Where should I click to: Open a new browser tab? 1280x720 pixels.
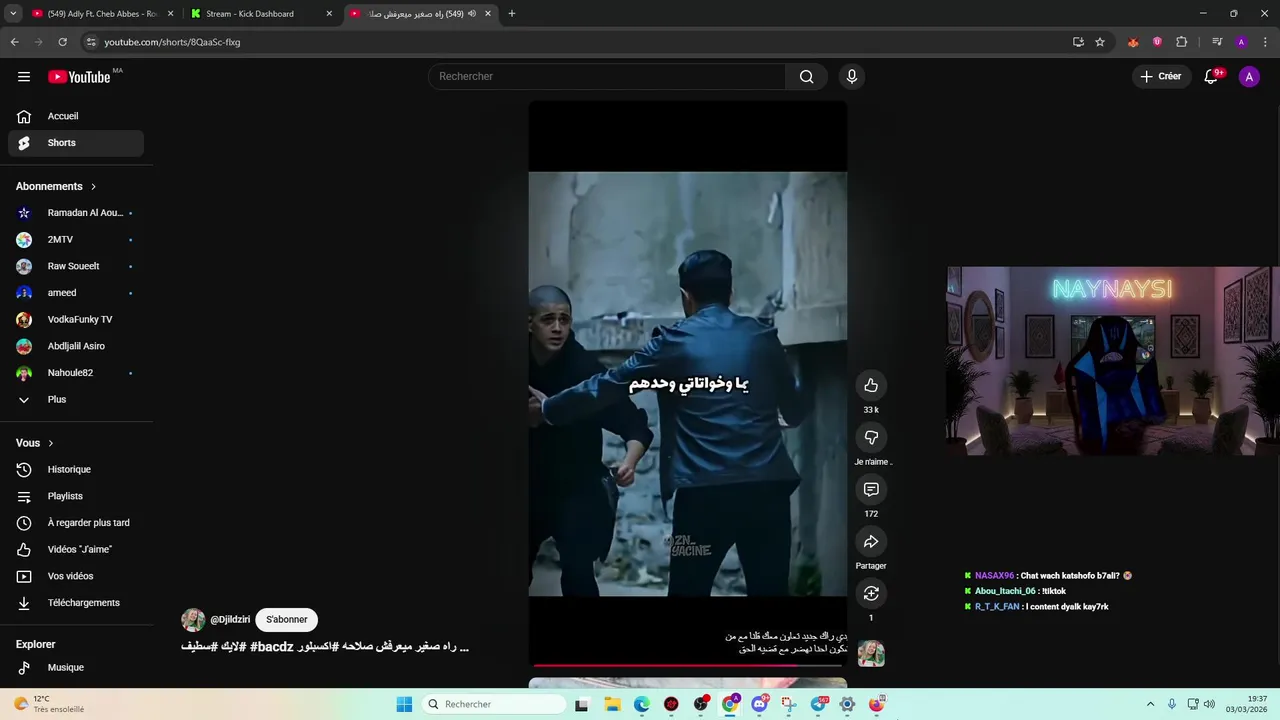512,14
